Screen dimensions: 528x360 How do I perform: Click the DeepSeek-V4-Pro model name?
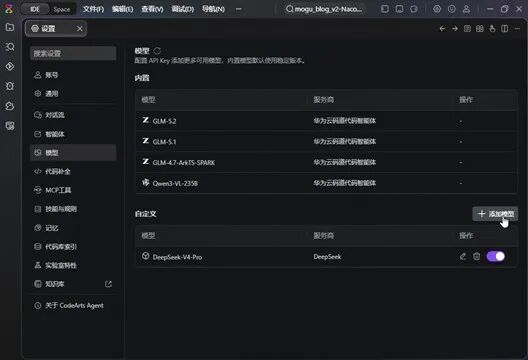[x=177, y=257]
